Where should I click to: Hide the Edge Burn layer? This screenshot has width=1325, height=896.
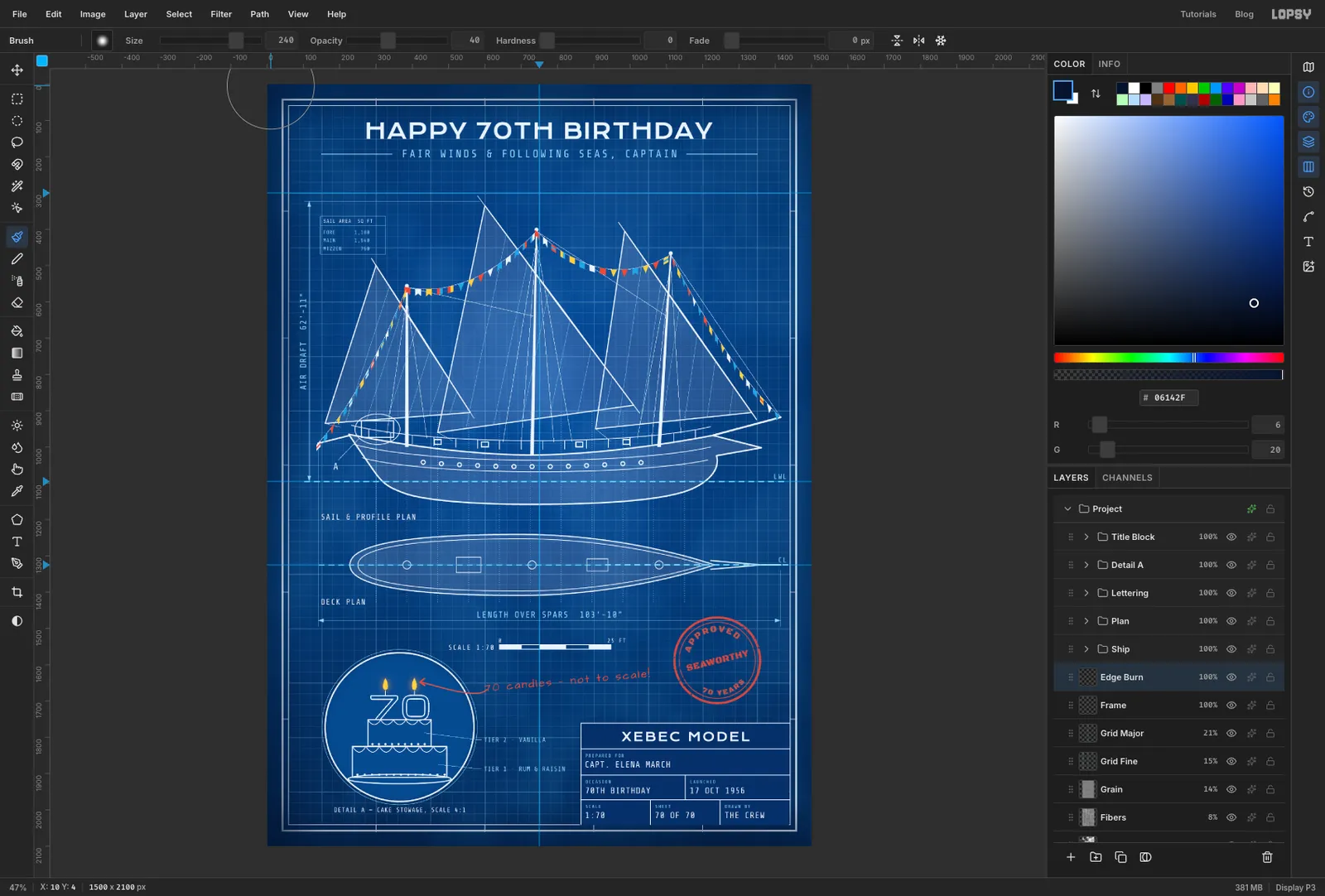[x=1231, y=677]
